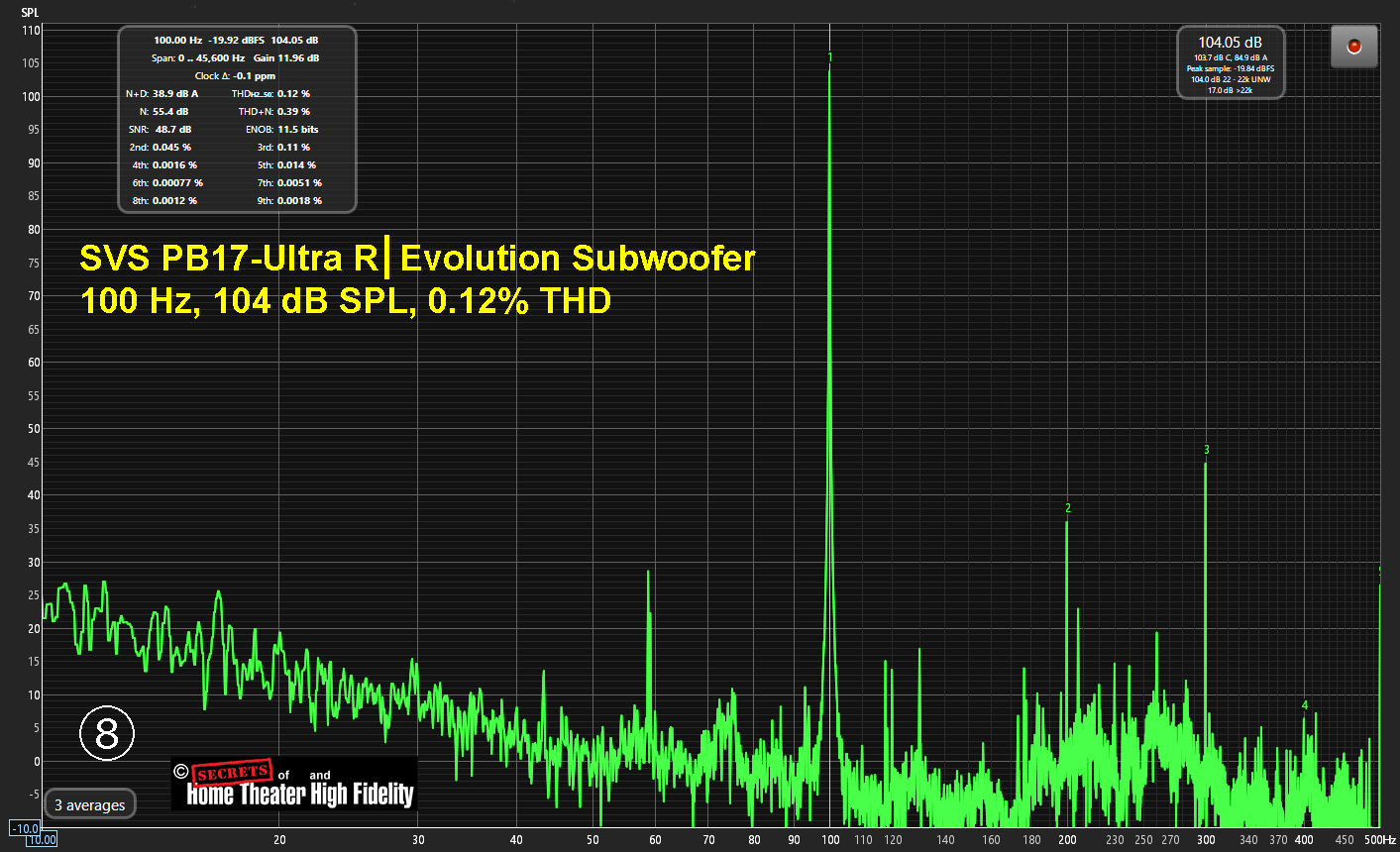The height and width of the screenshot is (852, 1400).
Task: Select harmonic marker 4 near 400 Hz
Action: [1304, 705]
